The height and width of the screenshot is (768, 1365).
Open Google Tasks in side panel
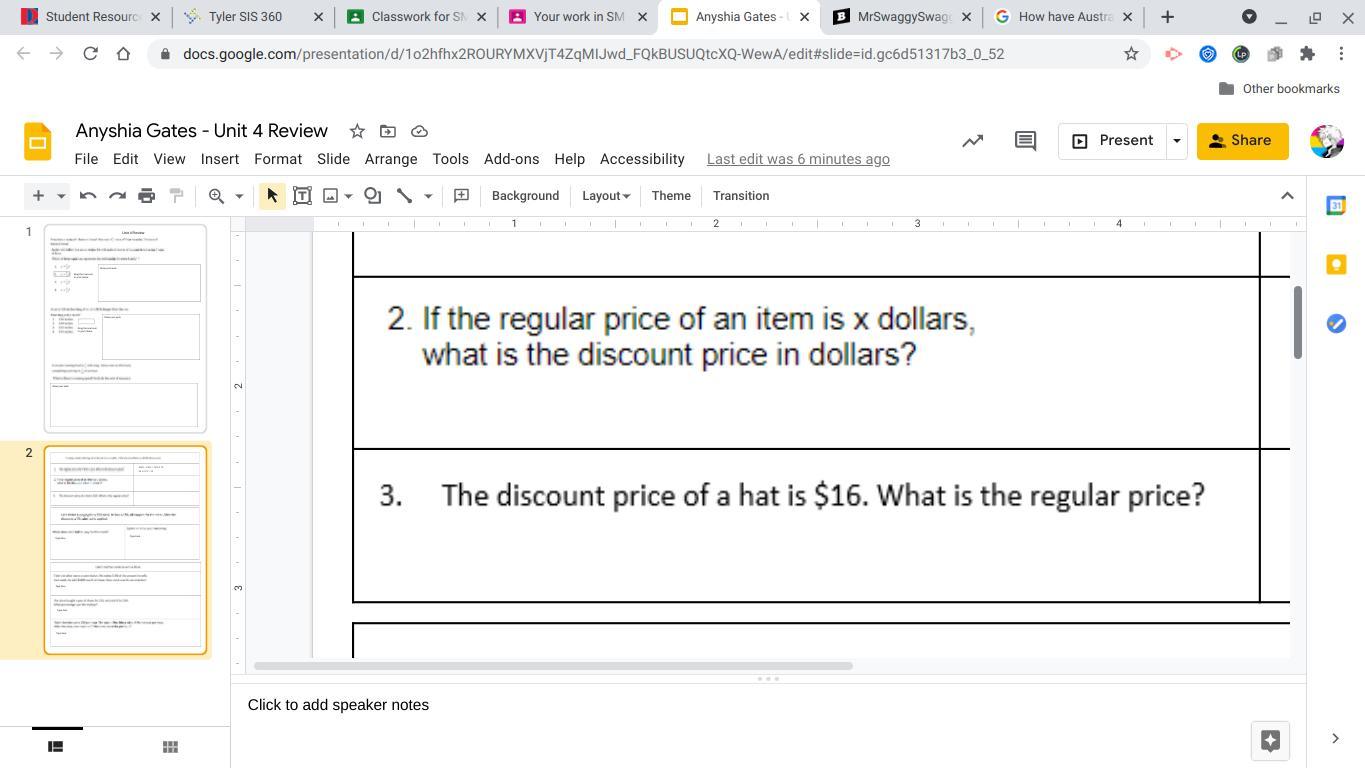[x=1336, y=323]
